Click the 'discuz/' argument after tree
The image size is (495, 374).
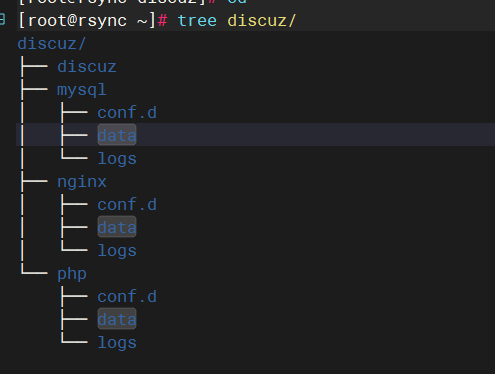point(262,21)
